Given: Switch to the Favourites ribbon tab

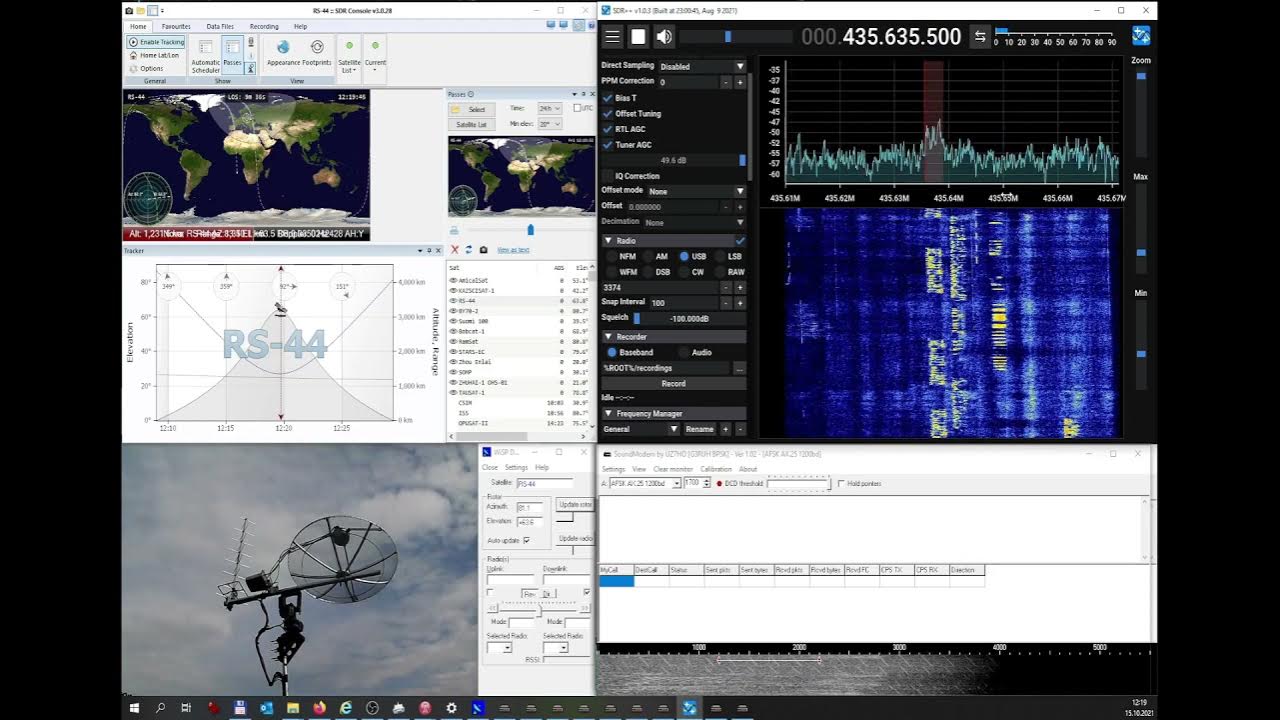Looking at the screenshot, I should tap(176, 26).
